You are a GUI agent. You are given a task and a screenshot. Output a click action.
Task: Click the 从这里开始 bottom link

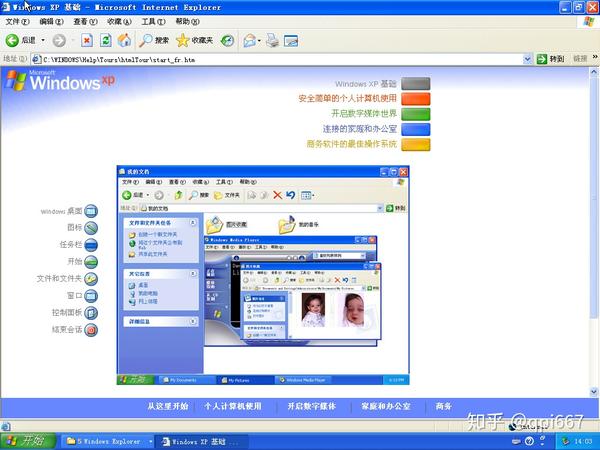click(x=168, y=406)
